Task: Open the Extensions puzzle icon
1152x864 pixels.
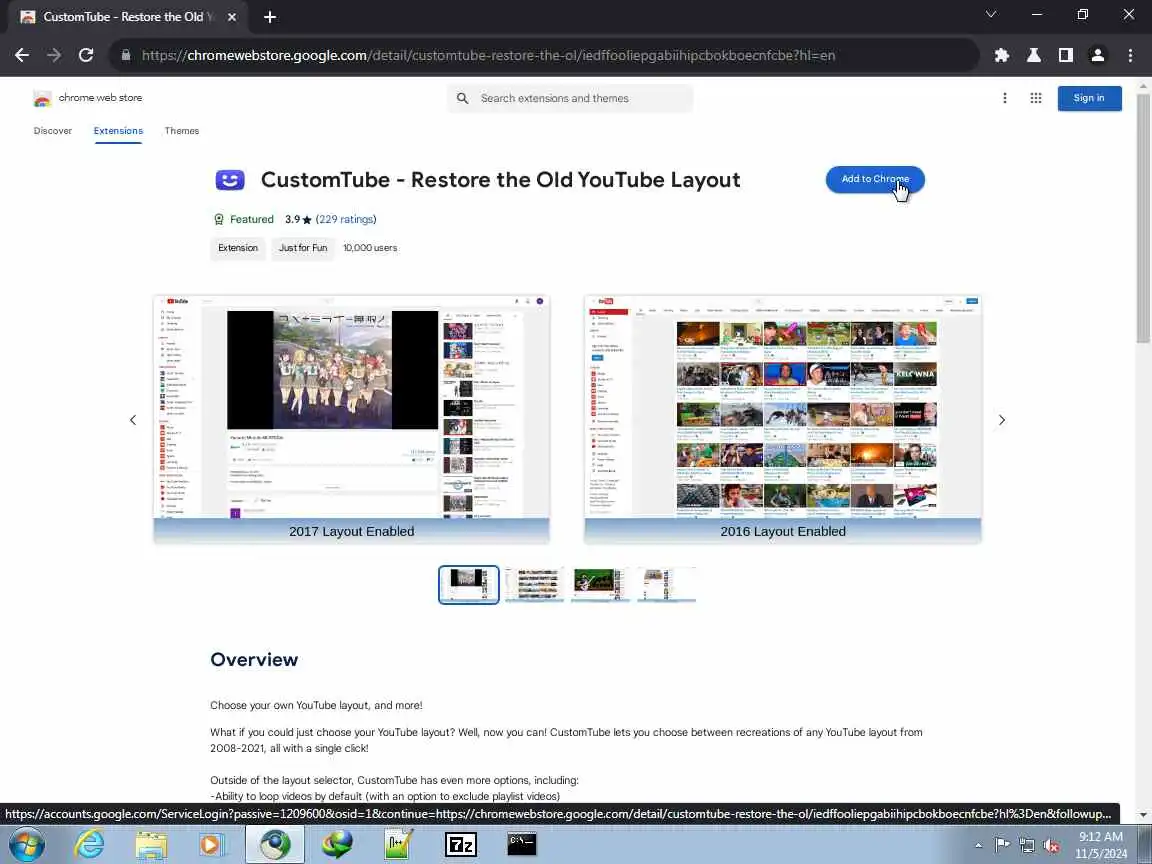Action: click(x=1001, y=55)
